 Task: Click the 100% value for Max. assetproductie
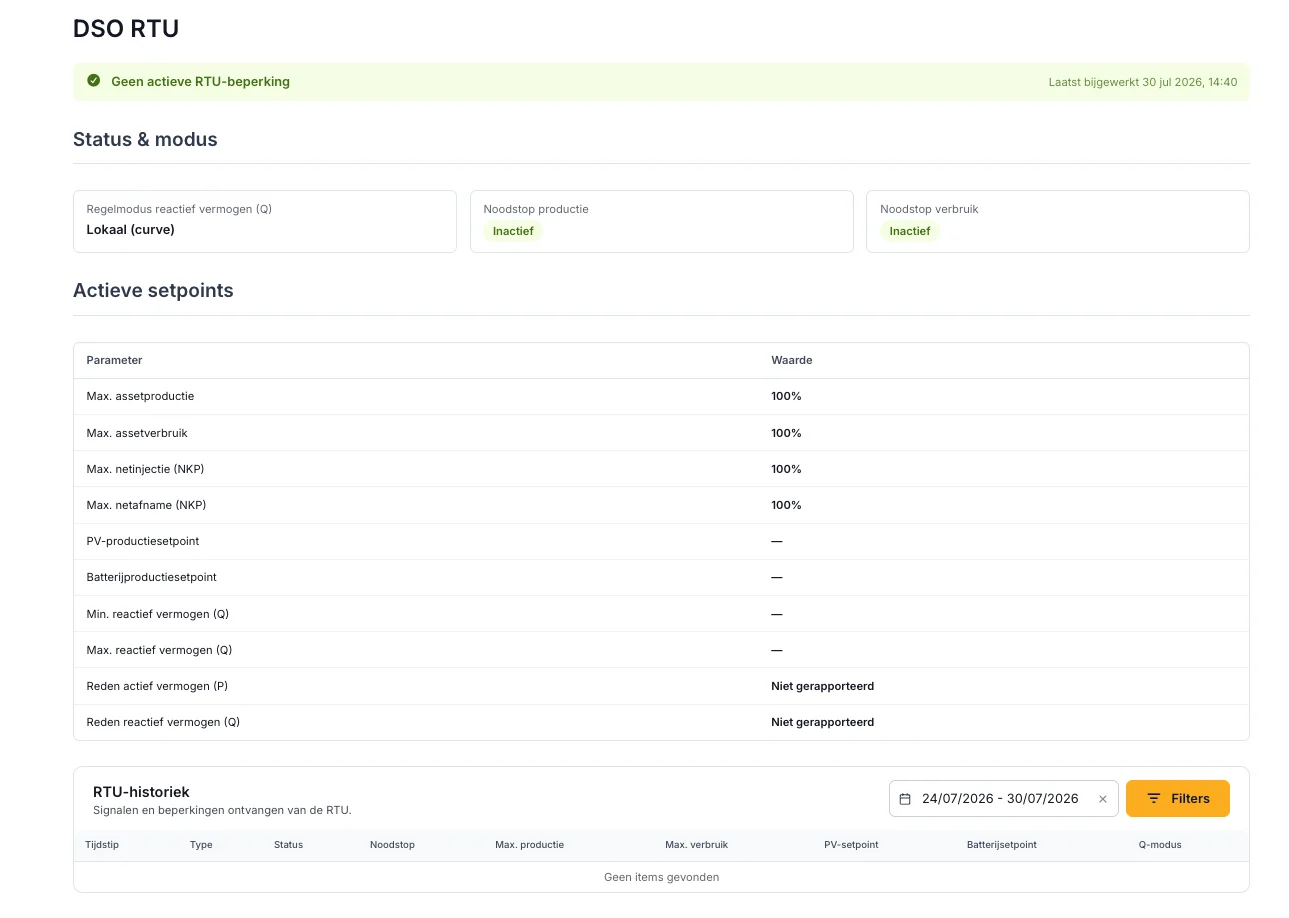[786, 397]
